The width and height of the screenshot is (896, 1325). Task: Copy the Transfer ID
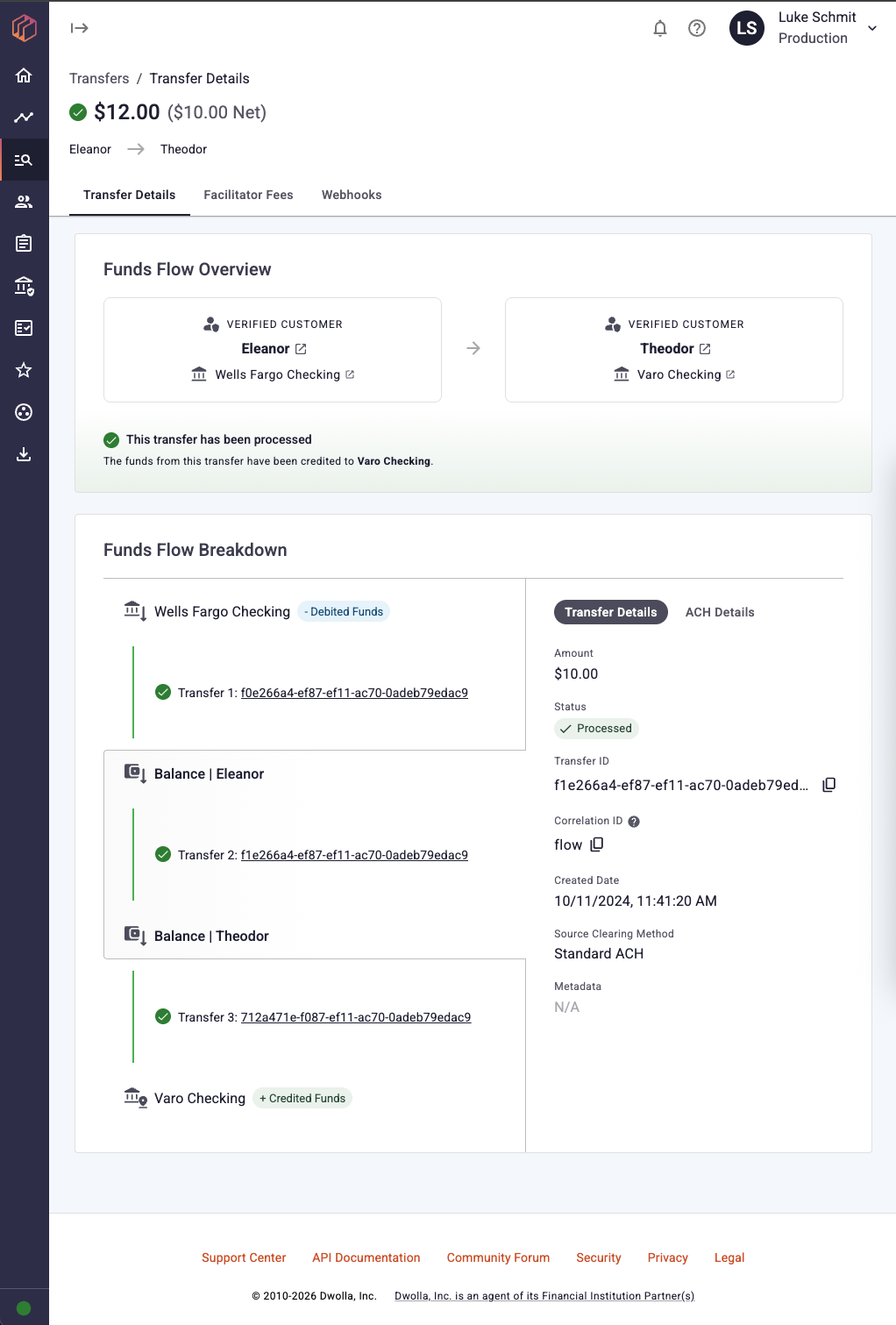click(x=828, y=785)
